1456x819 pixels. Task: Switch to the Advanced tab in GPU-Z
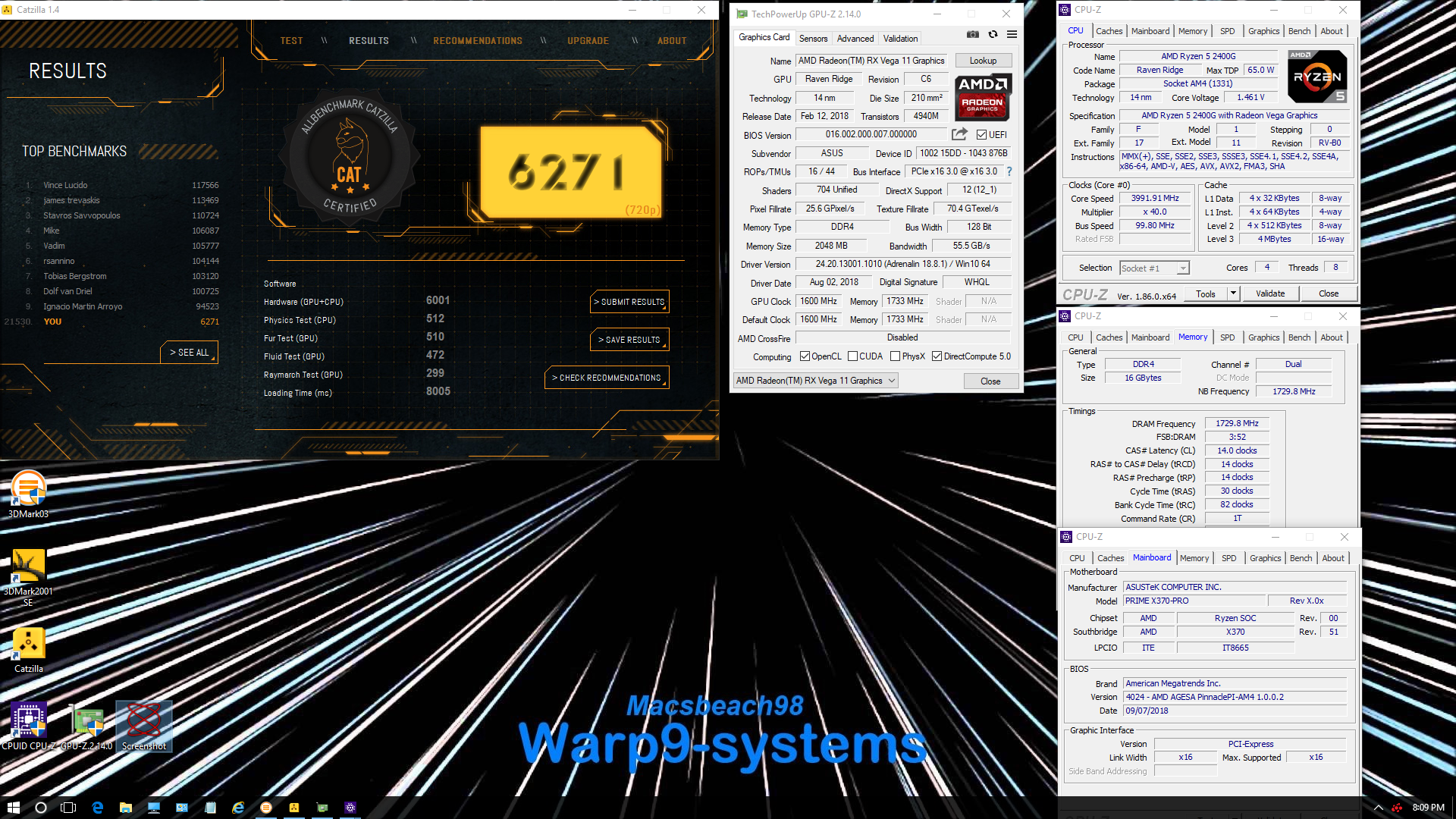855,39
